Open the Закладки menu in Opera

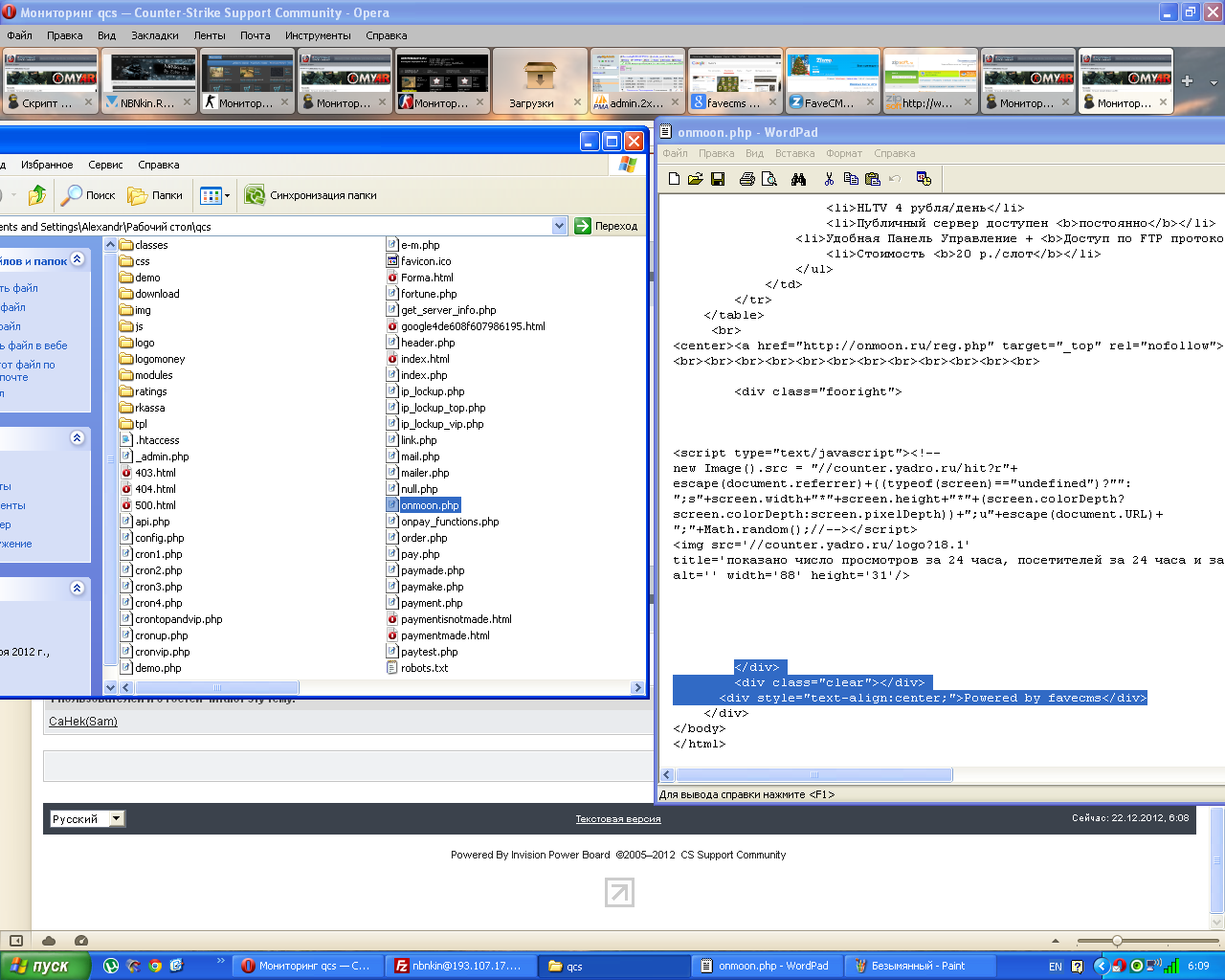(x=155, y=35)
